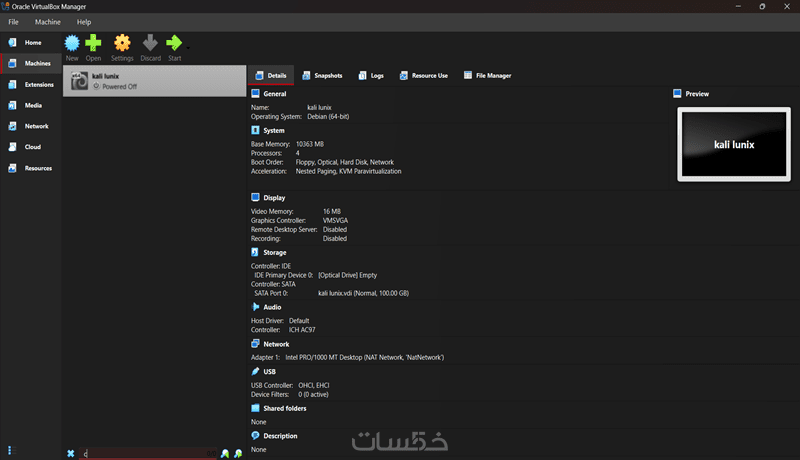Click the USB plug icon
Screen dimensions: 800x460
click(256, 371)
